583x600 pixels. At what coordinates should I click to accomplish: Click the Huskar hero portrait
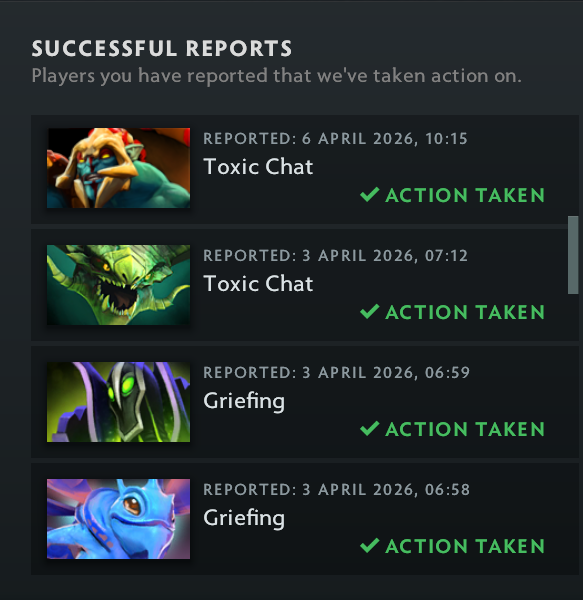pyautogui.click(x=118, y=168)
